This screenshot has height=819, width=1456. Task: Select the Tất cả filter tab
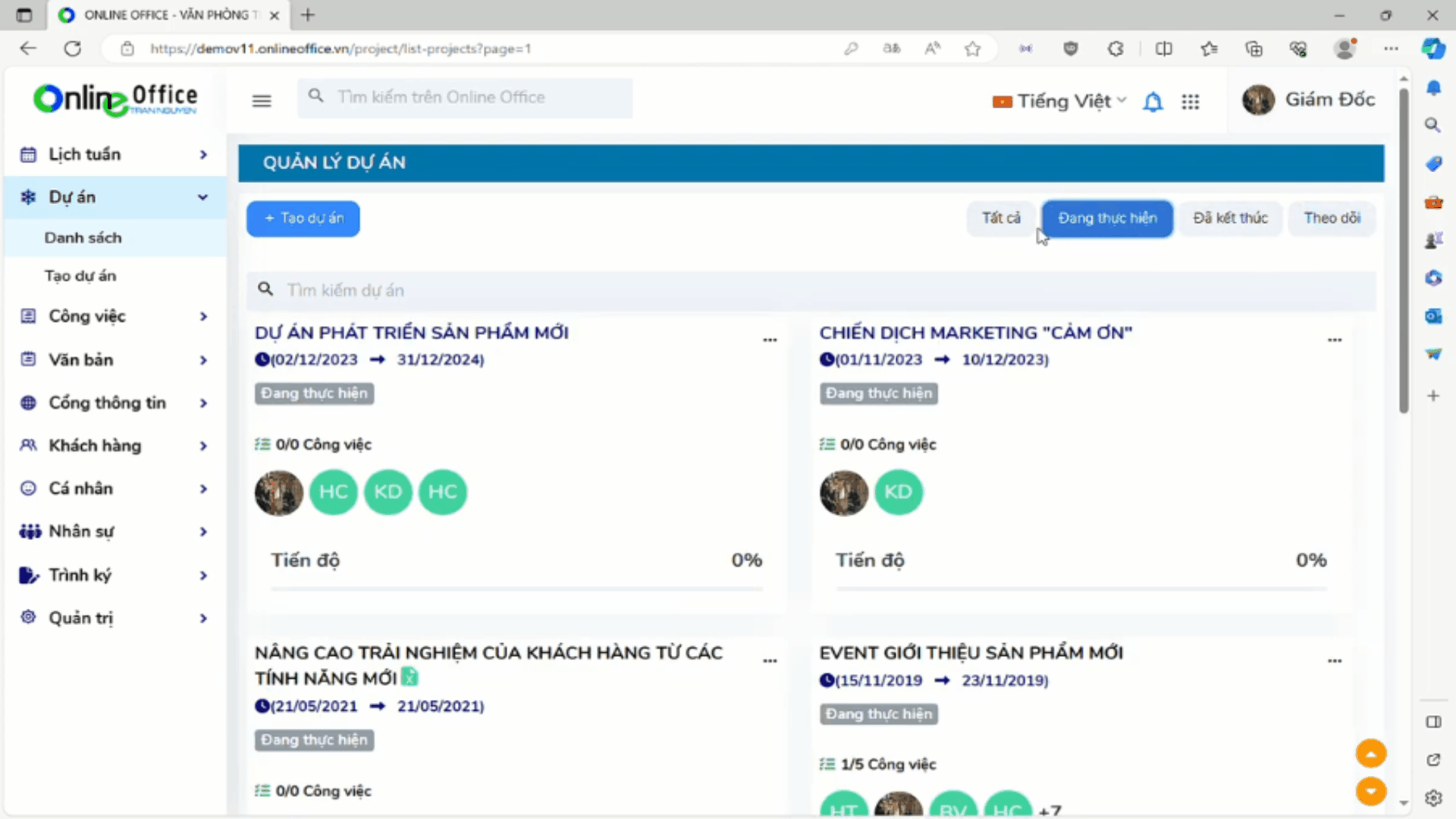click(x=1001, y=218)
